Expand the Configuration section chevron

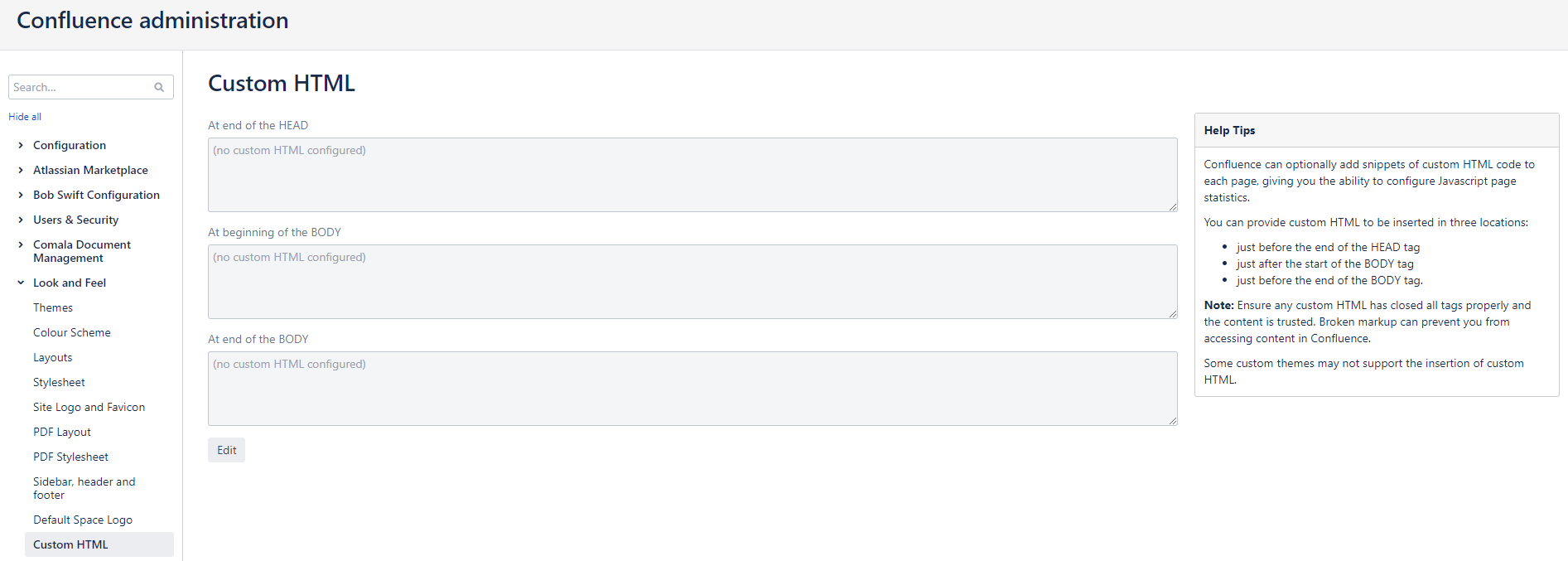coord(20,145)
